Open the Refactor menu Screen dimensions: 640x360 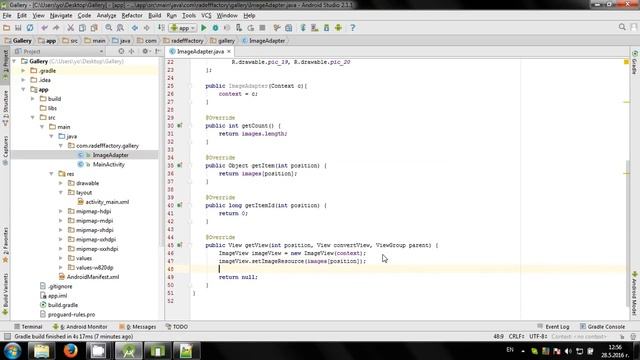(x=132, y=16)
